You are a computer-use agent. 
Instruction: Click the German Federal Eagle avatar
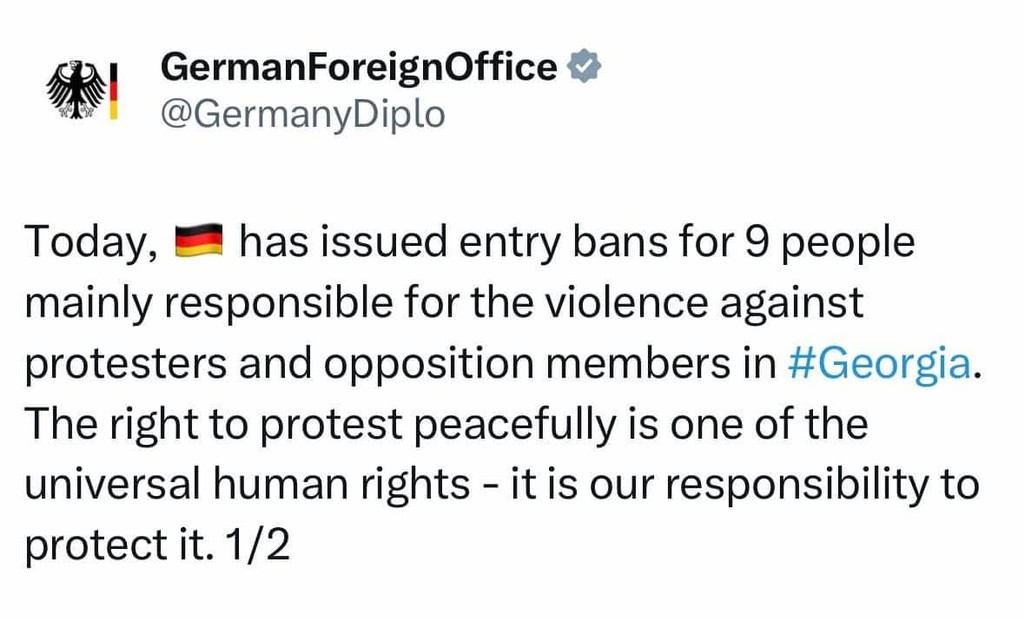[x=76, y=92]
